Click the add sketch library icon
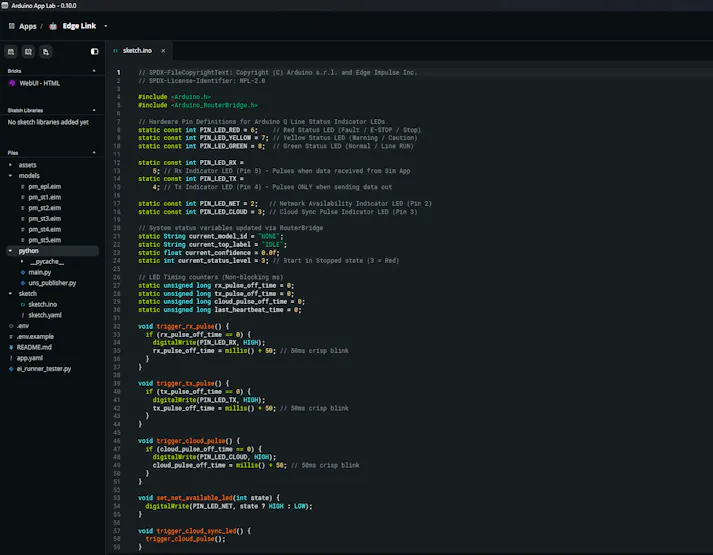This screenshot has width=713, height=555. tap(28, 52)
